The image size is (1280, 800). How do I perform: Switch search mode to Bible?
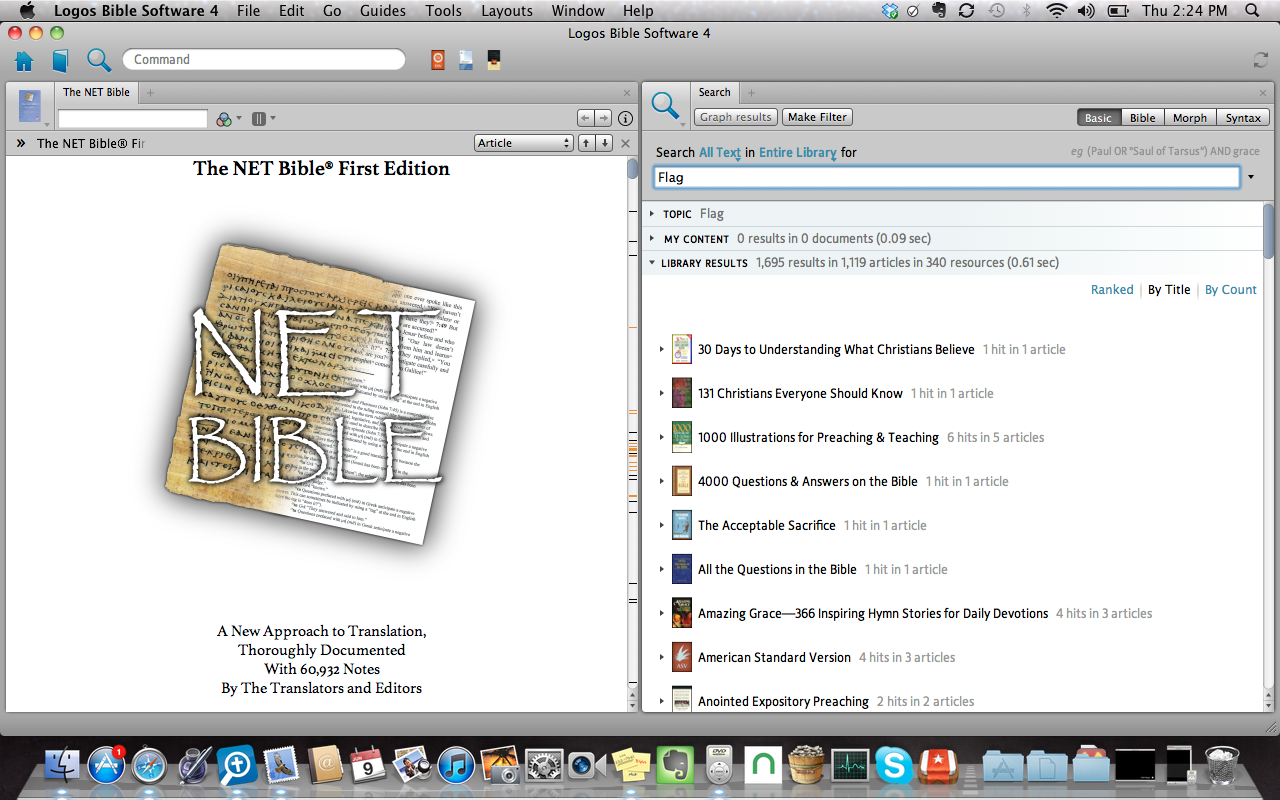click(1142, 117)
